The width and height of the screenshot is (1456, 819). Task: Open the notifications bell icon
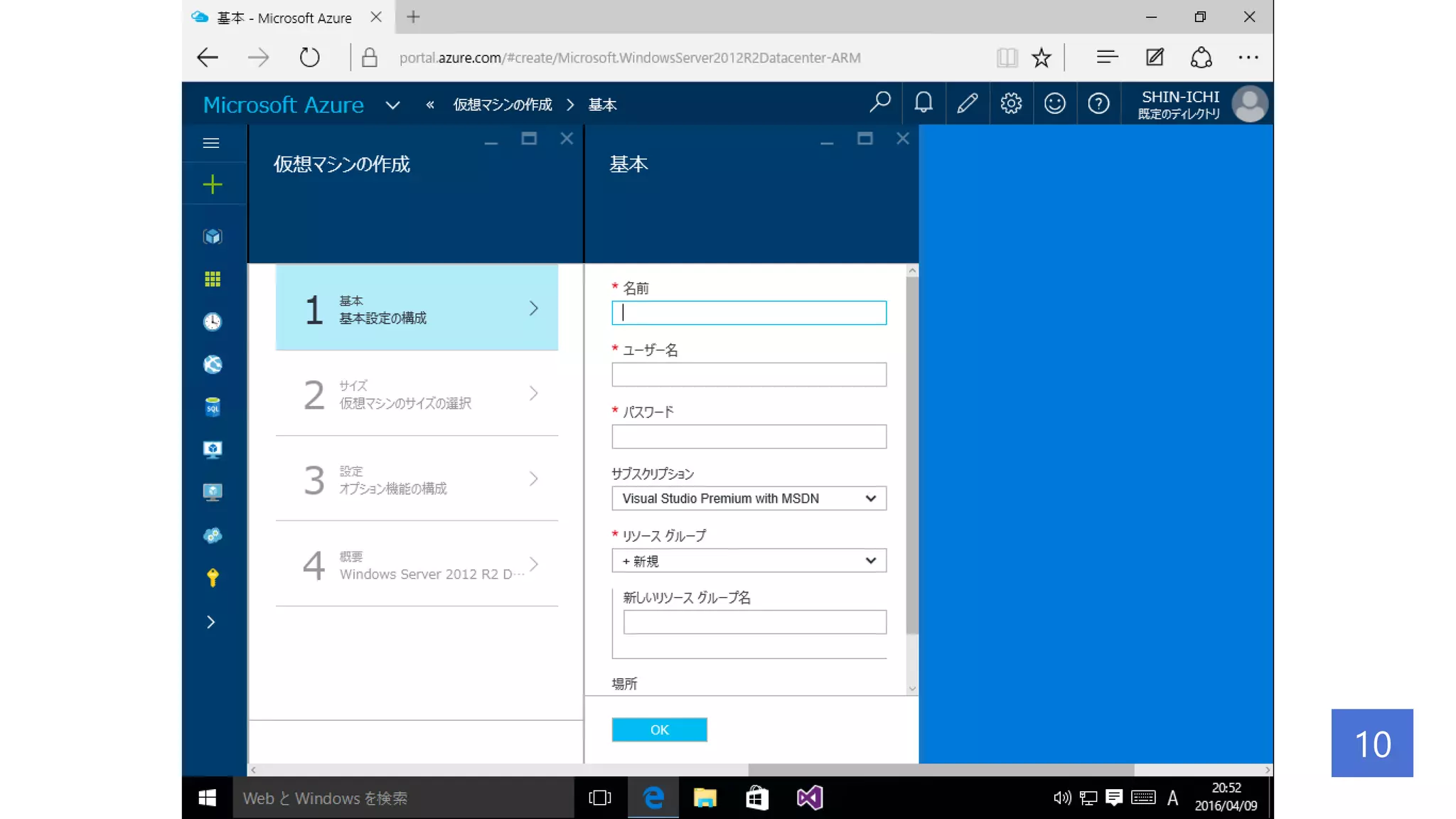click(x=923, y=104)
